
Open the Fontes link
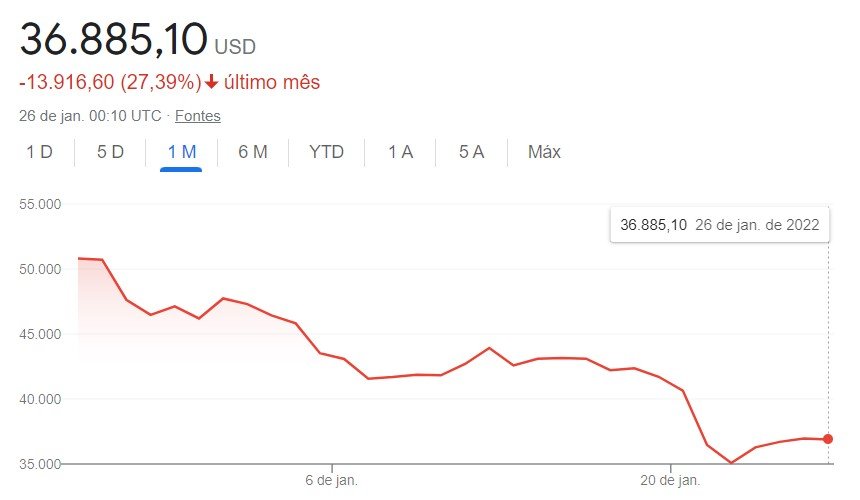click(198, 116)
